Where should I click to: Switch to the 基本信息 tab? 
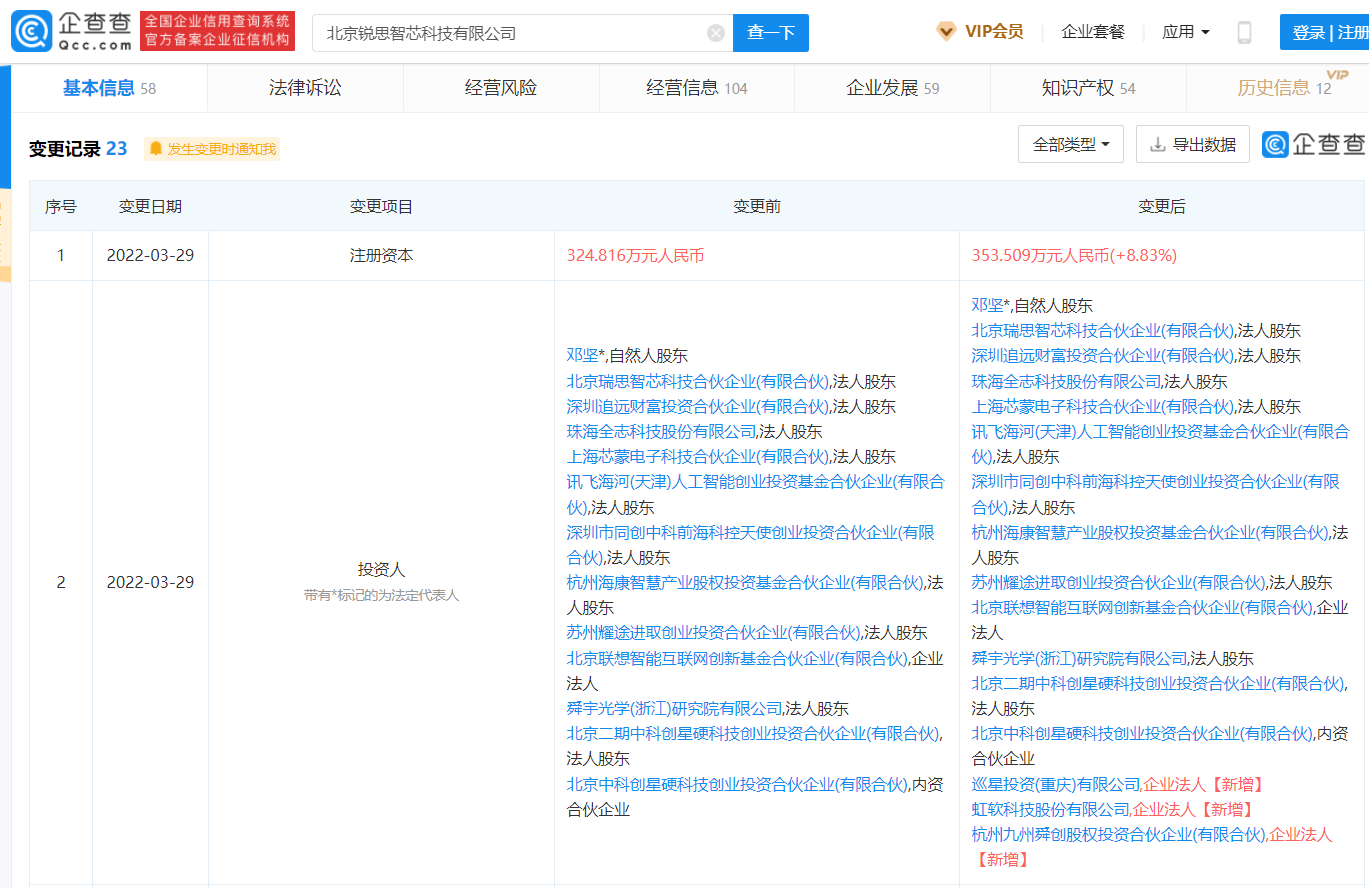[109, 88]
